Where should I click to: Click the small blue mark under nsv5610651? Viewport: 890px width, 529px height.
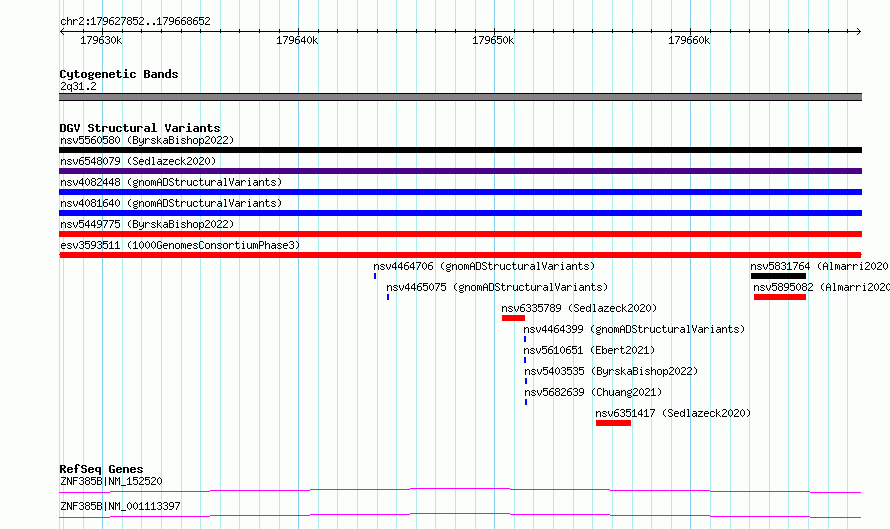(525, 360)
